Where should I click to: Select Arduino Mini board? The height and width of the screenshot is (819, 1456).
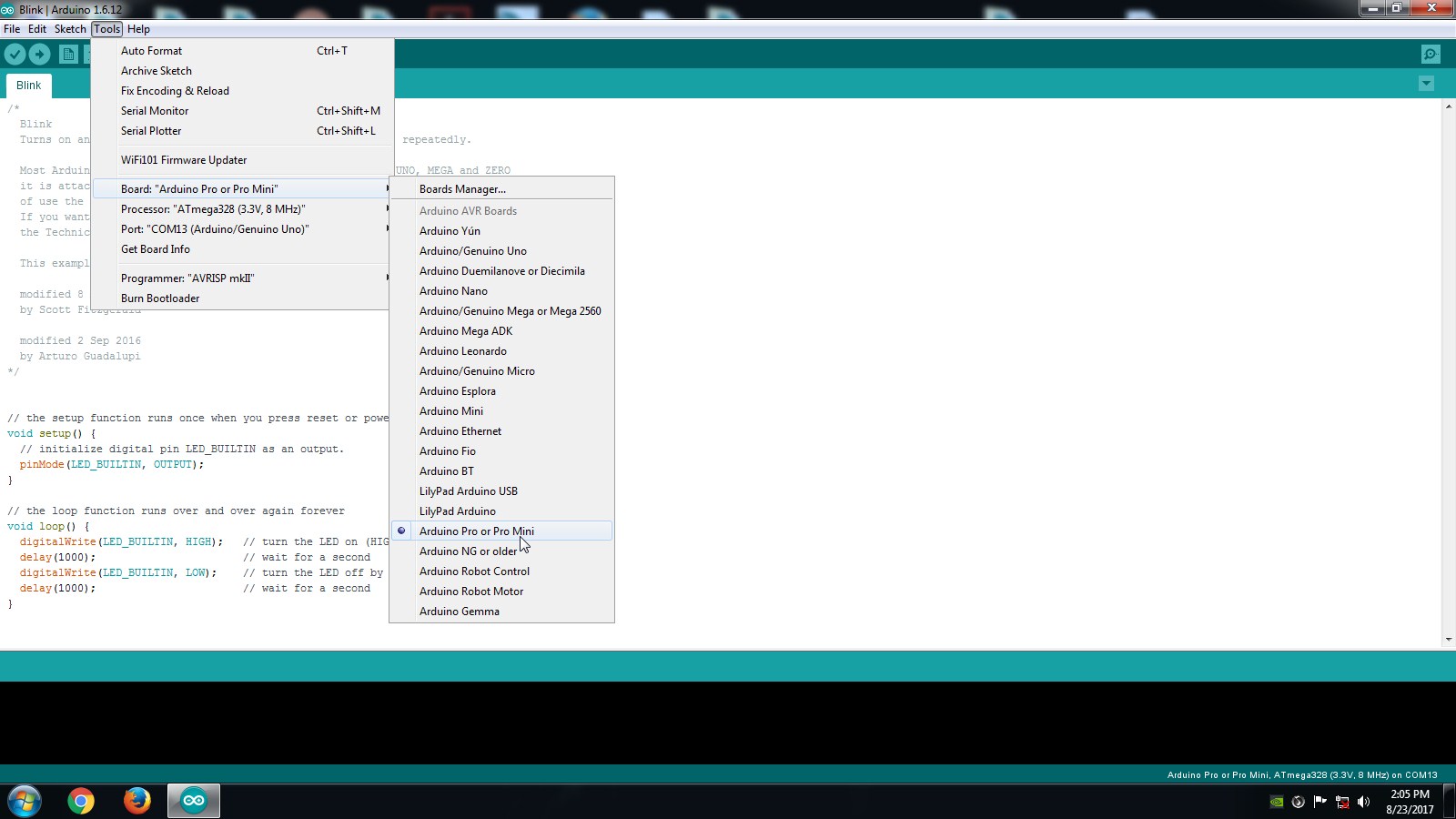tap(501, 411)
